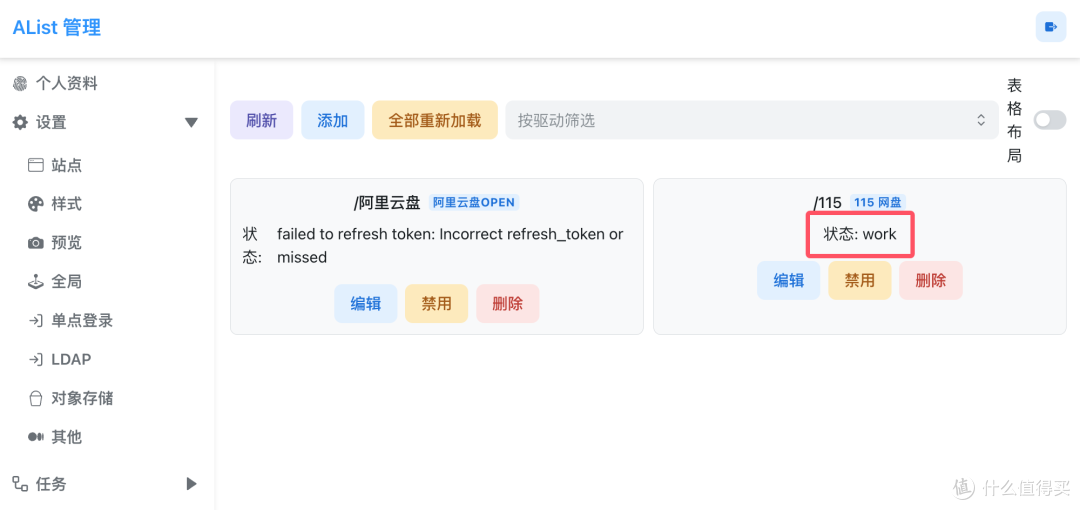Viewport: 1080px width, 510px height.
Task: Disable the /115 storage
Action: click(x=860, y=280)
